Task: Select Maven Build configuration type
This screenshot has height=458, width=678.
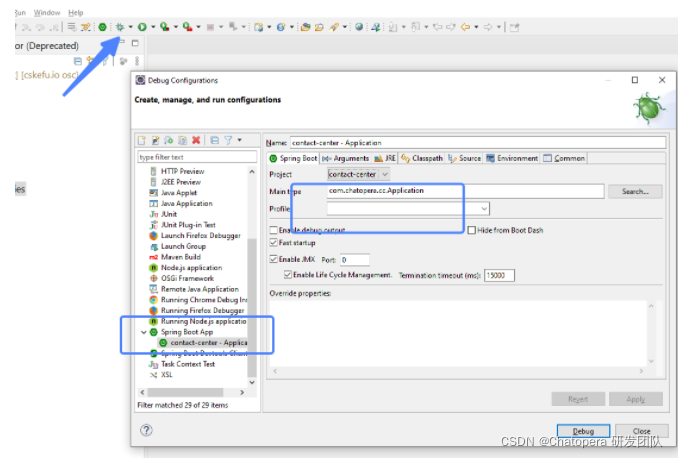Action: [x=181, y=257]
